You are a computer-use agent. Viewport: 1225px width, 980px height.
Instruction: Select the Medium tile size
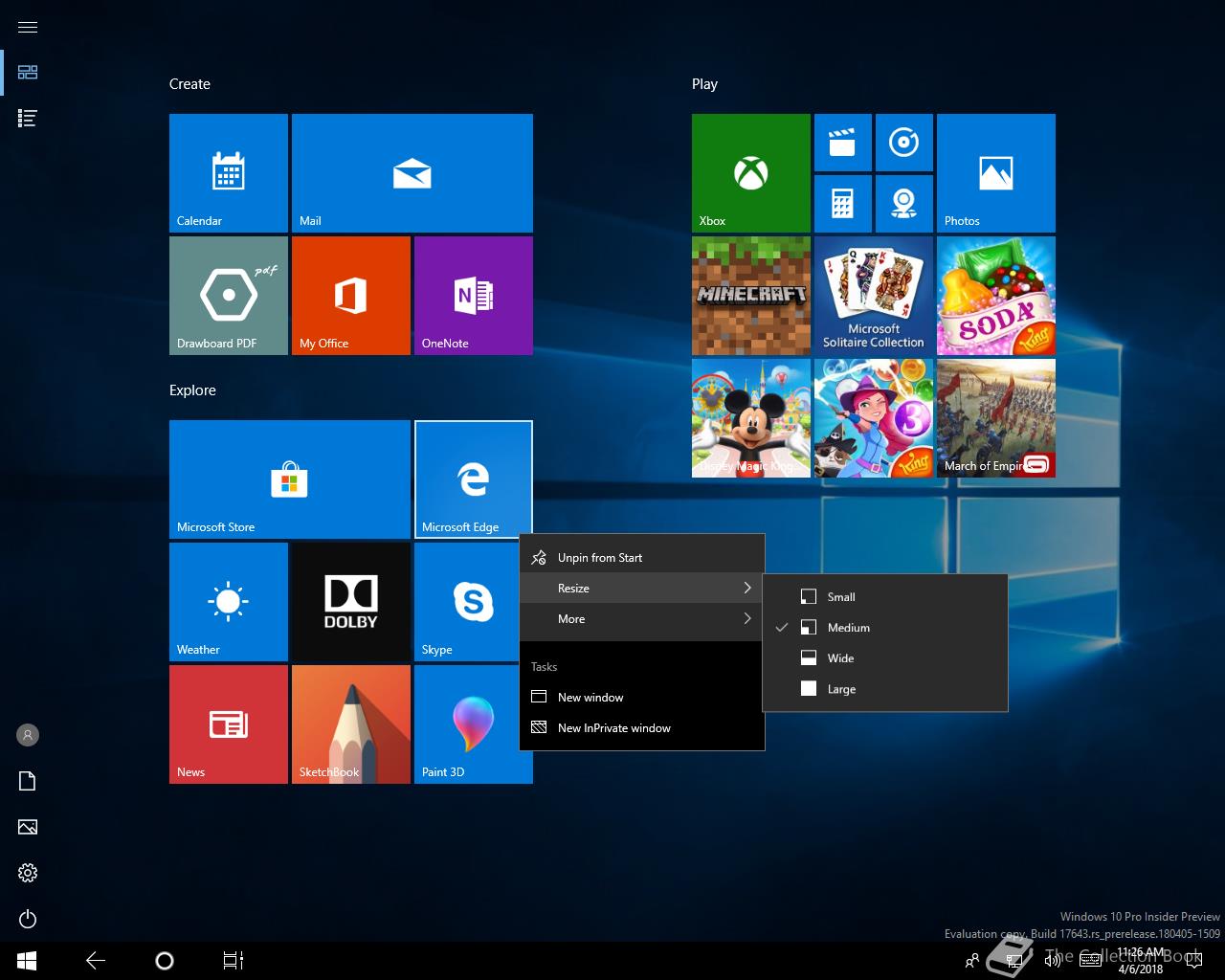(x=885, y=628)
